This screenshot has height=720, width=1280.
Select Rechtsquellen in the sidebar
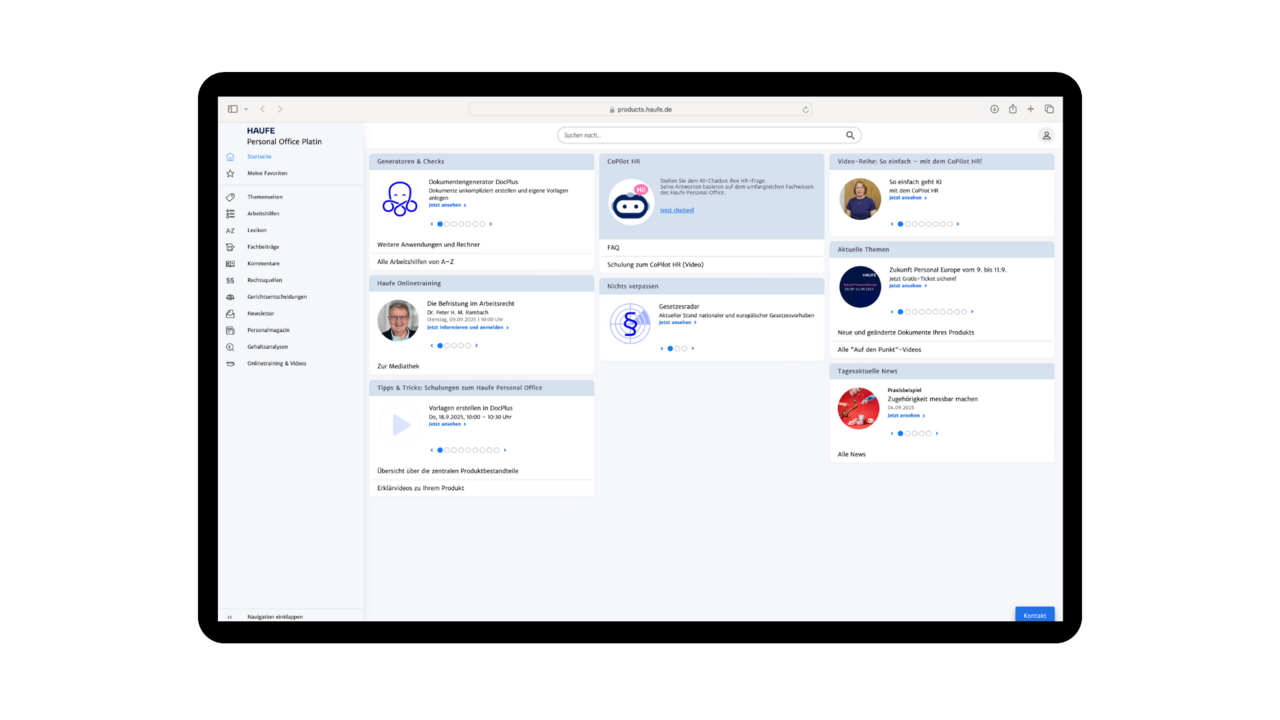265,280
